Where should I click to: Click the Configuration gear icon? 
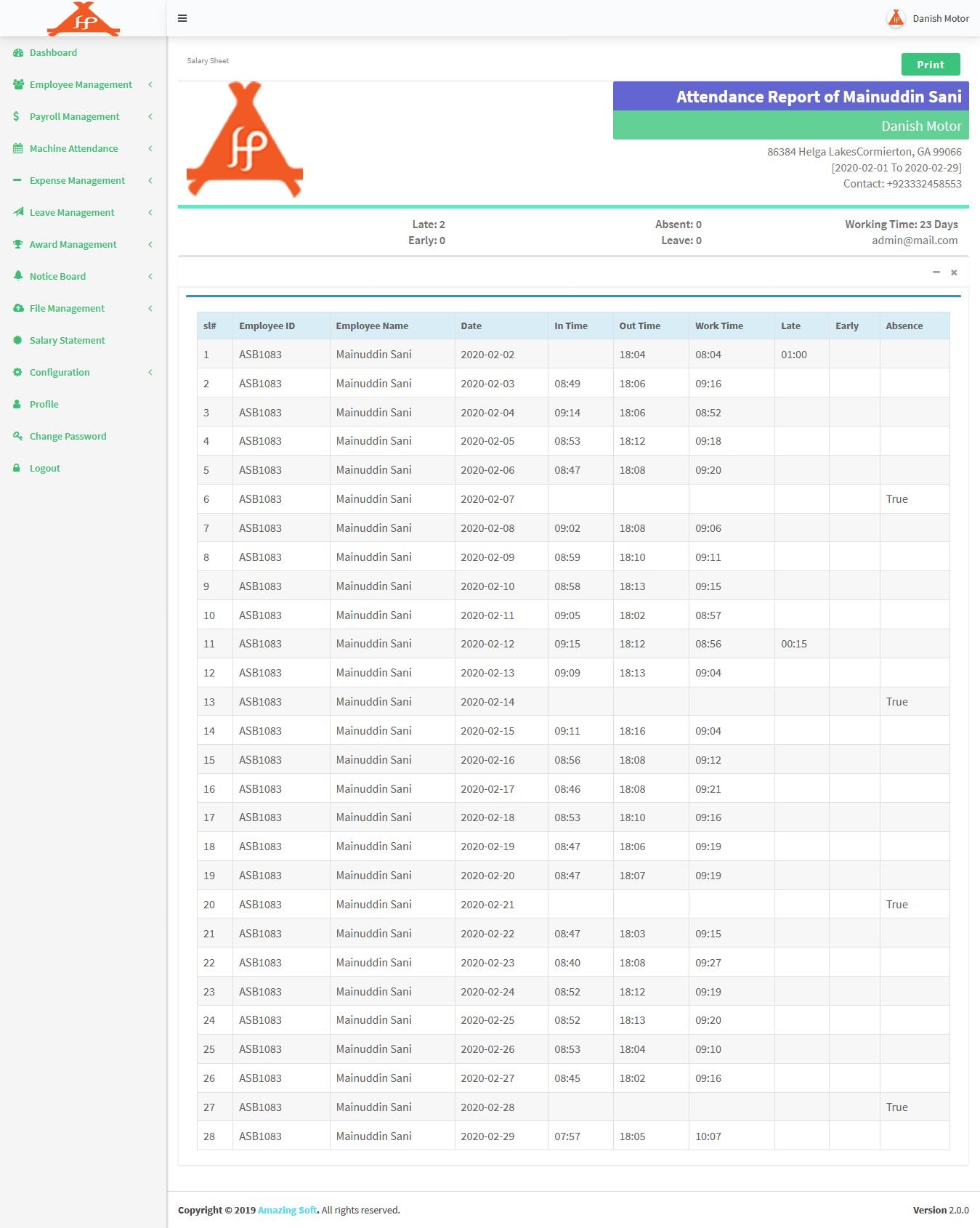(18, 373)
